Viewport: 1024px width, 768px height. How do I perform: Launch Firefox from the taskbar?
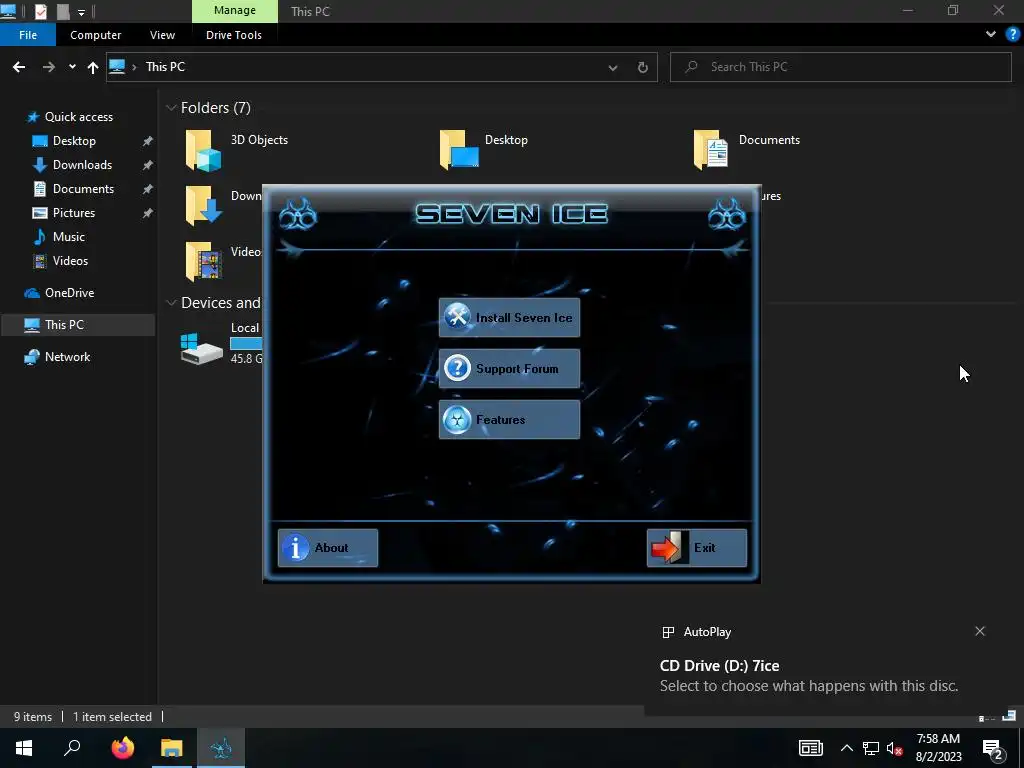[122, 748]
